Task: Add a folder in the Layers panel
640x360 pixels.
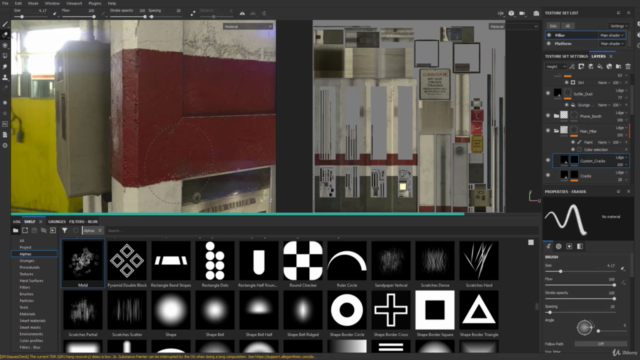Action: point(619,67)
